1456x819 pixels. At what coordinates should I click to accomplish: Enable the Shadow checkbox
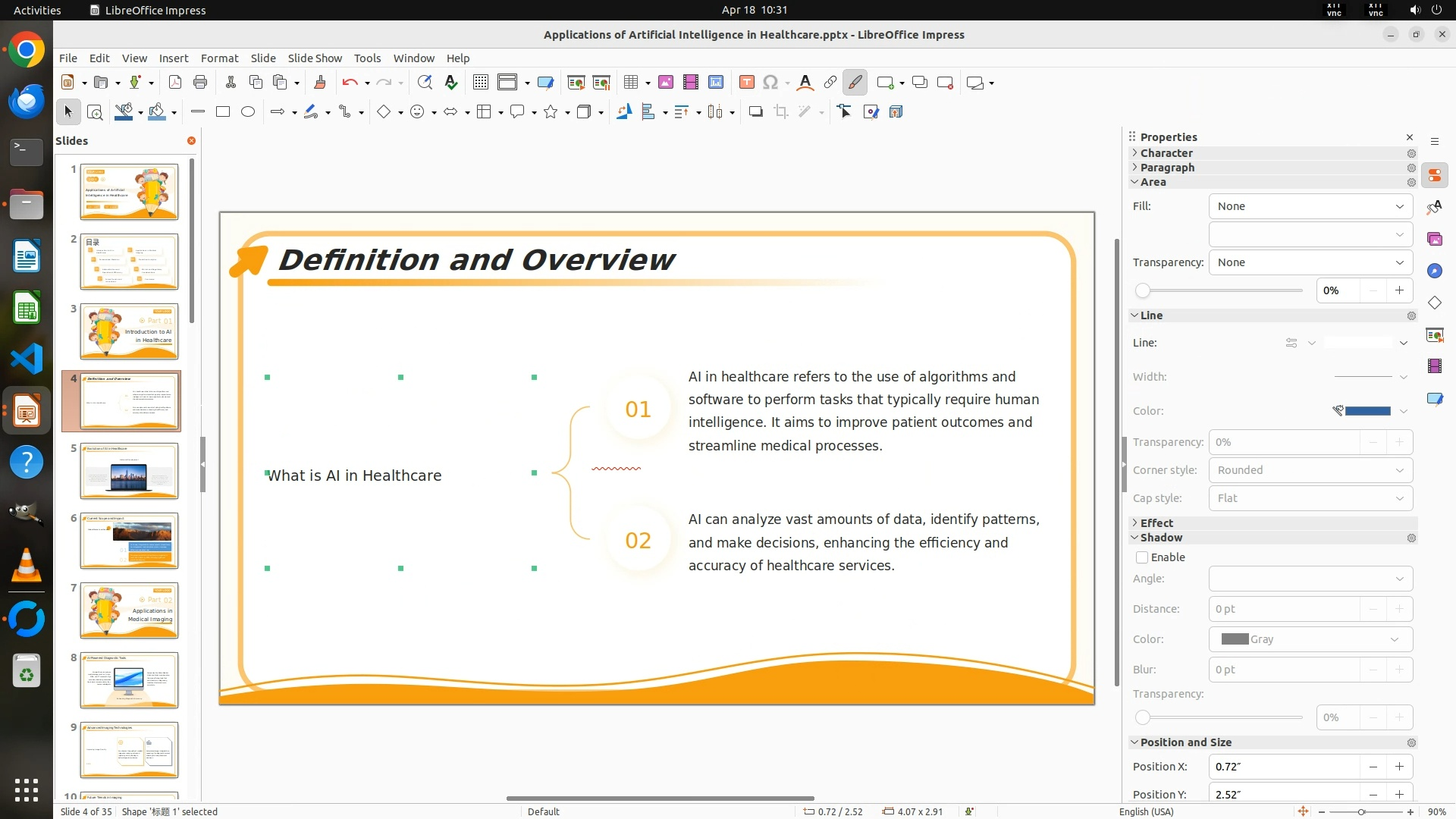click(1142, 557)
